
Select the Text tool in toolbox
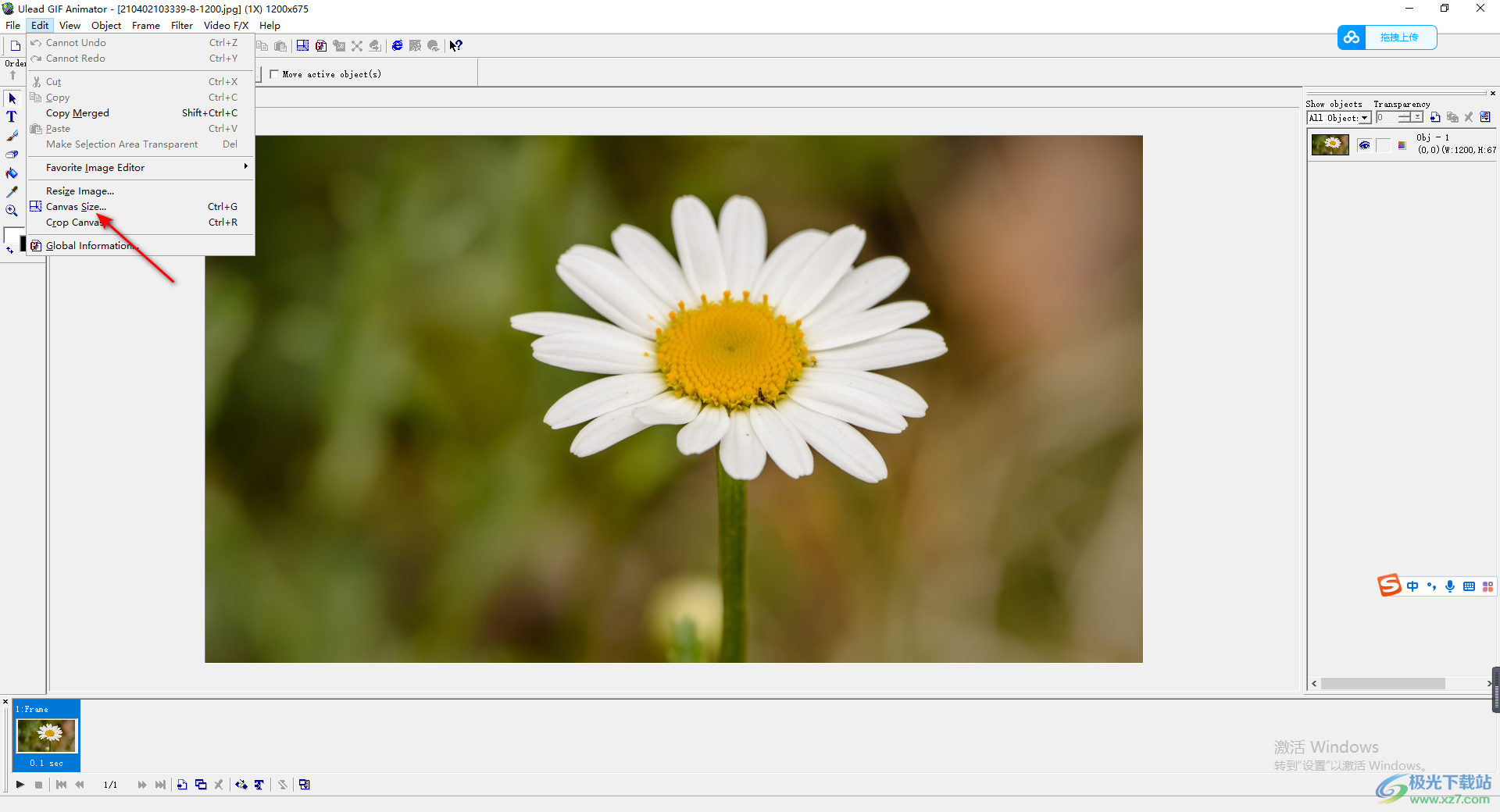point(12,117)
